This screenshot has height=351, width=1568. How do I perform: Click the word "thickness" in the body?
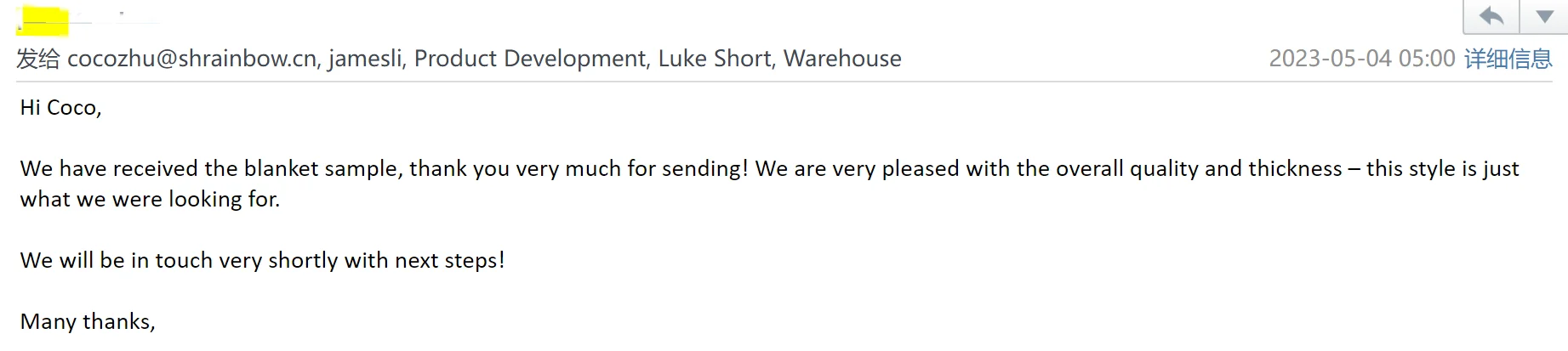point(1294,169)
